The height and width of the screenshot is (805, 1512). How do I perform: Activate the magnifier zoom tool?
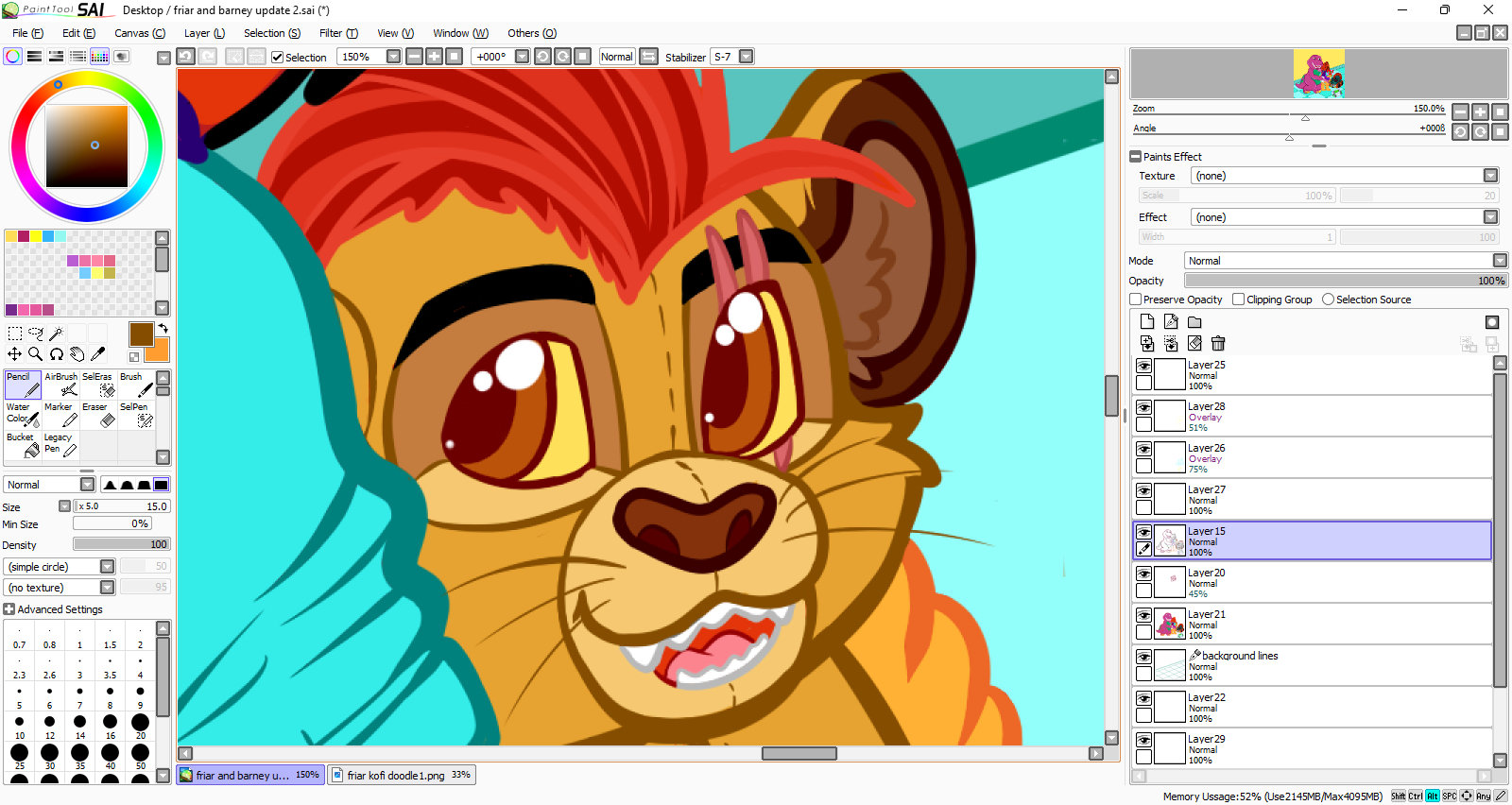click(x=35, y=354)
